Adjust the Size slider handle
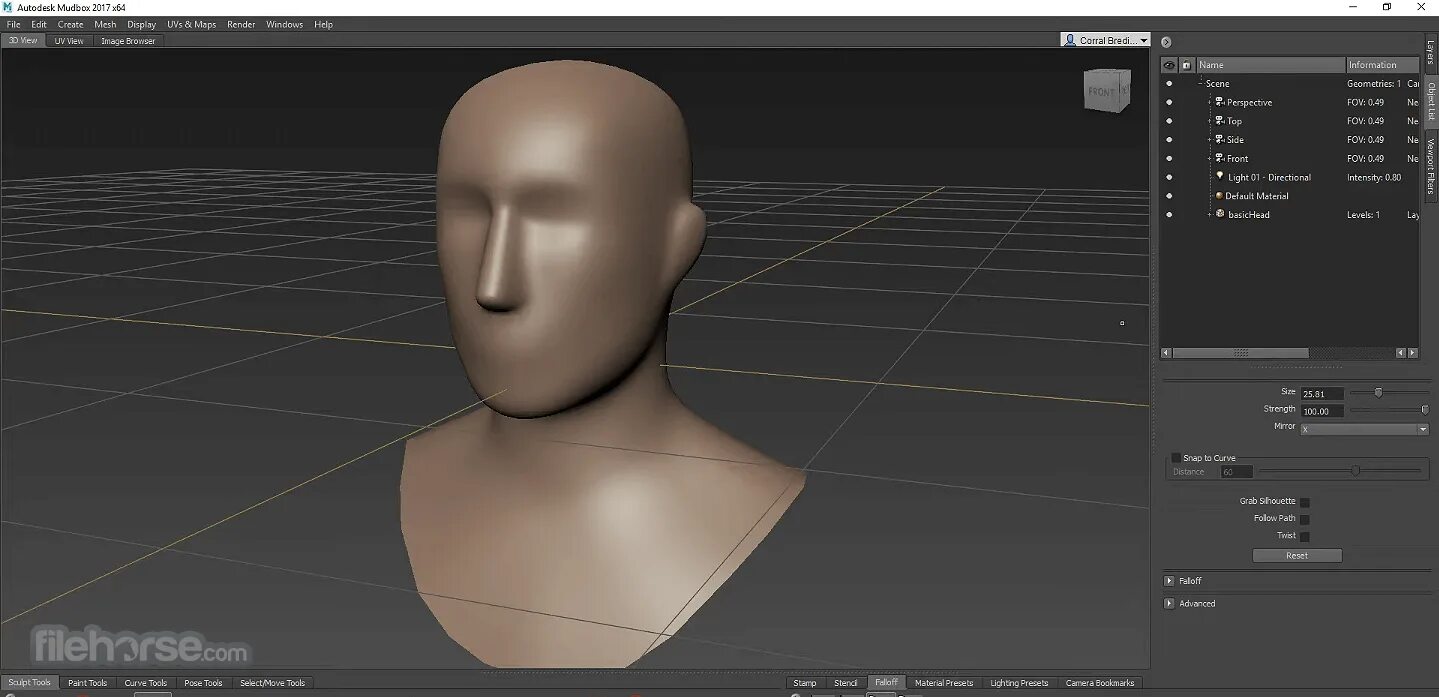 pyautogui.click(x=1378, y=393)
